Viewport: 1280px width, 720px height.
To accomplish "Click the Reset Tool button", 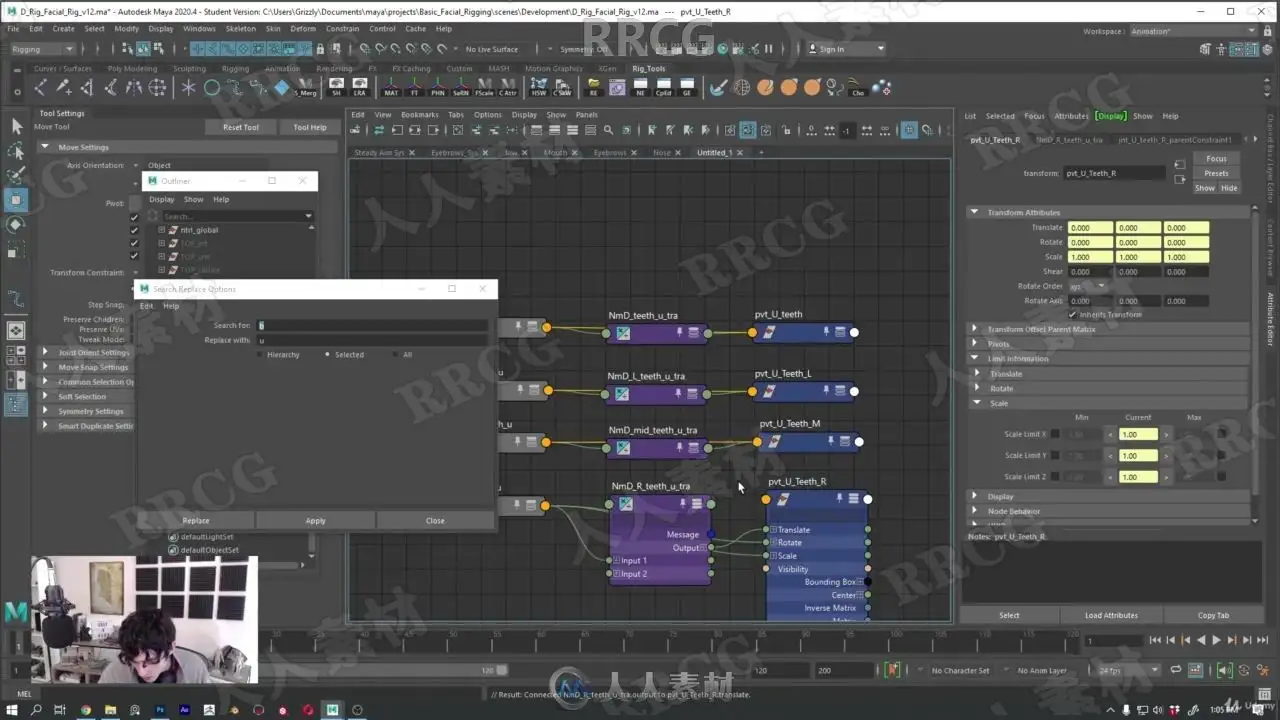I will click(241, 128).
